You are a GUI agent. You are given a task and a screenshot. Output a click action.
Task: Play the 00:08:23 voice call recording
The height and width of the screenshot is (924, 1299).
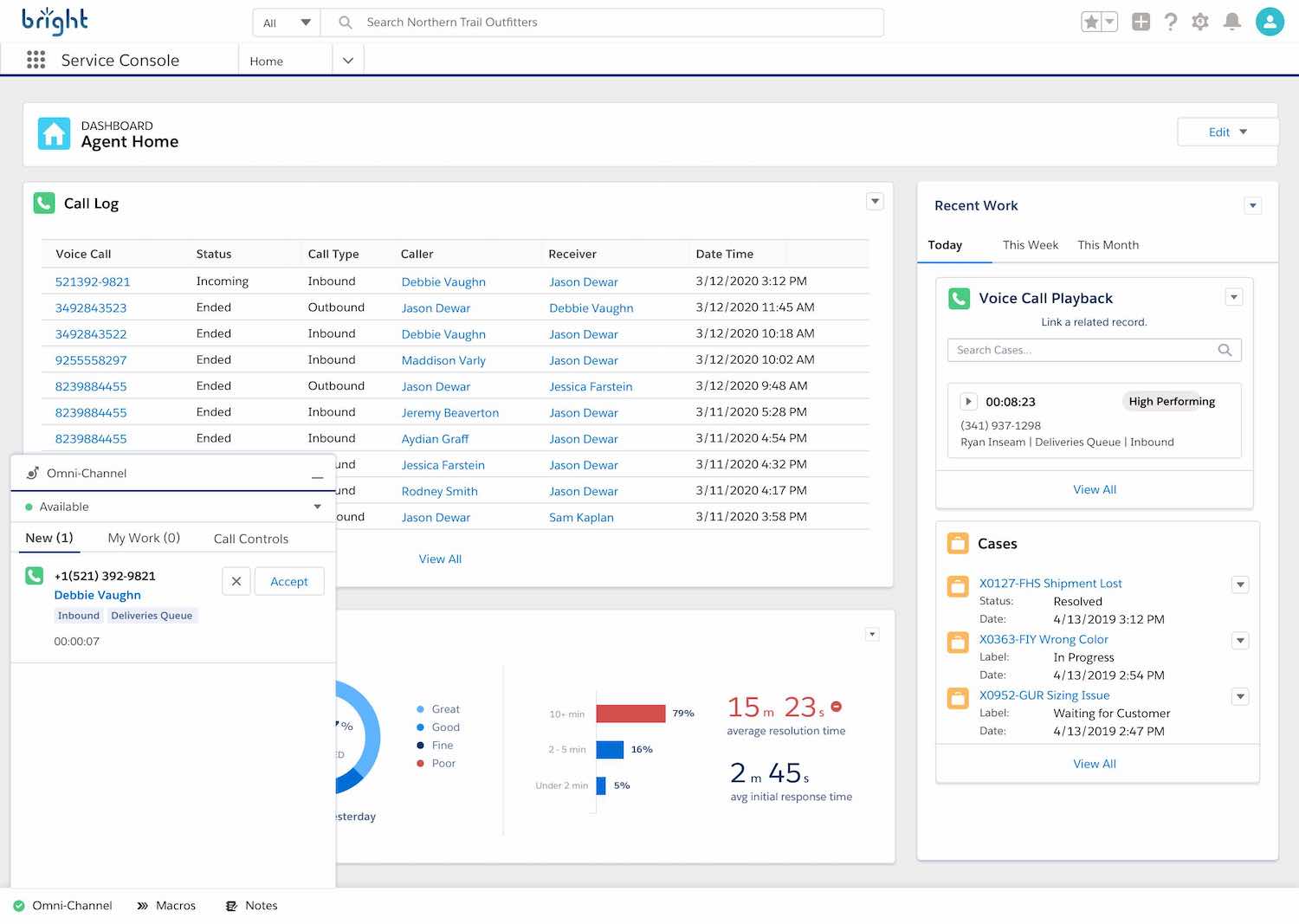tap(968, 401)
